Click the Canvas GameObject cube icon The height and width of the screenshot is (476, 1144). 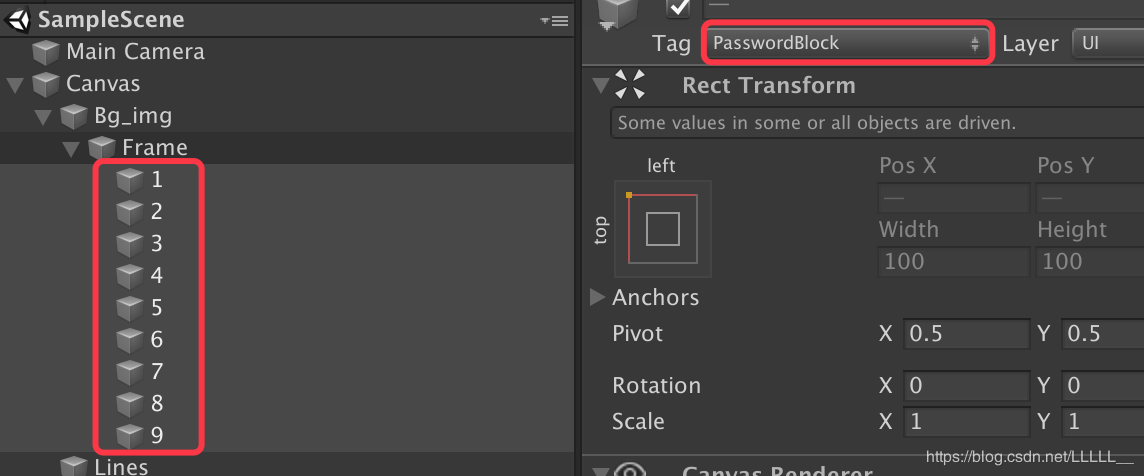click(x=46, y=84)
